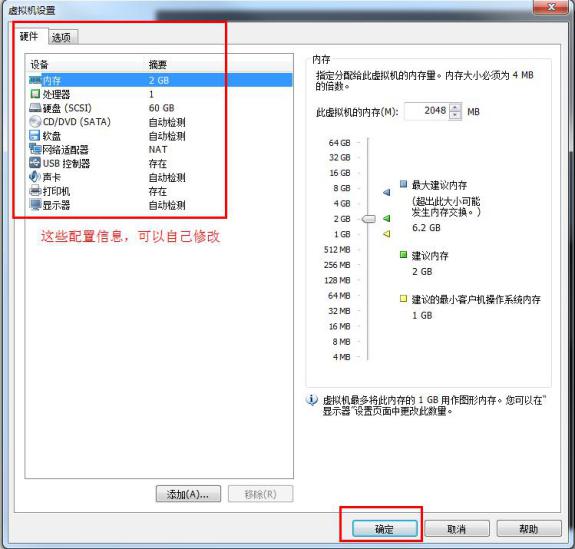Click the sound card (声卡) speaker icon
This screenshot has height=549, width=575.
pyautogui.click(x=34, y=177)
